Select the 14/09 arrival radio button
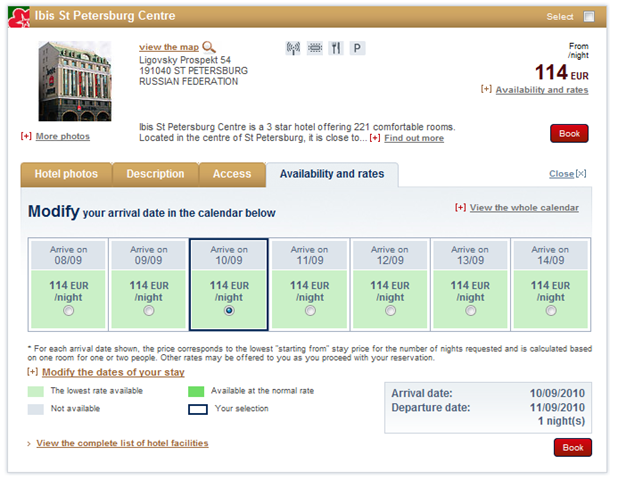618x480 pixels. [x=551, y=311]
